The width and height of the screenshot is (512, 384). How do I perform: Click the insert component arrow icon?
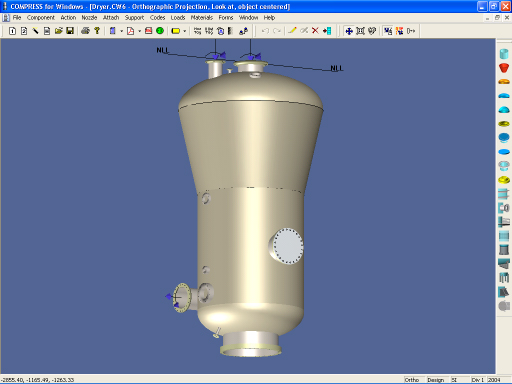[x=327, y=31]
